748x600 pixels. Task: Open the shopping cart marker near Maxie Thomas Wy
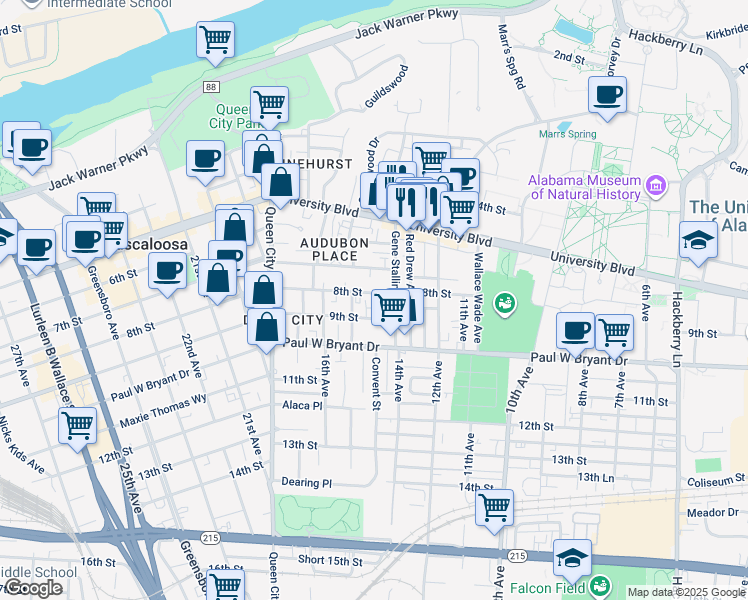[77, 427]
